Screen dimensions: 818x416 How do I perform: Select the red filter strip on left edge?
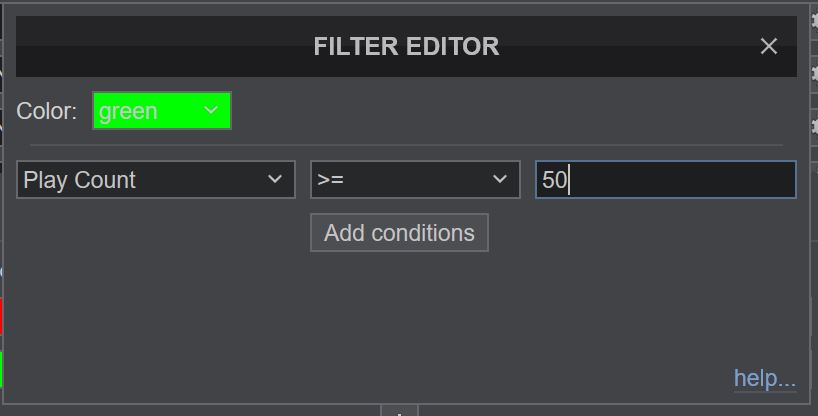pos(1,315)
